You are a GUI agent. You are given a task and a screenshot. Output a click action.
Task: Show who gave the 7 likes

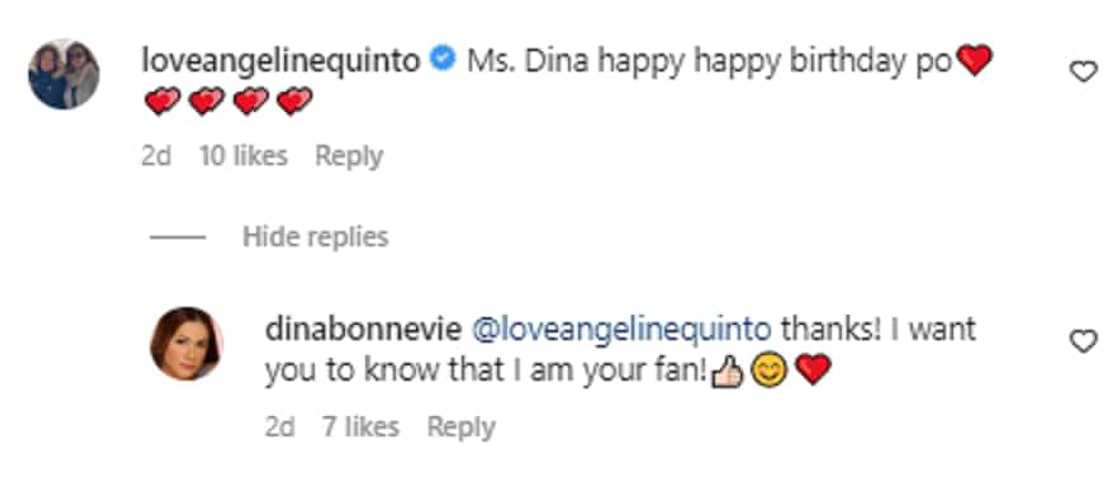coord(360,428)
